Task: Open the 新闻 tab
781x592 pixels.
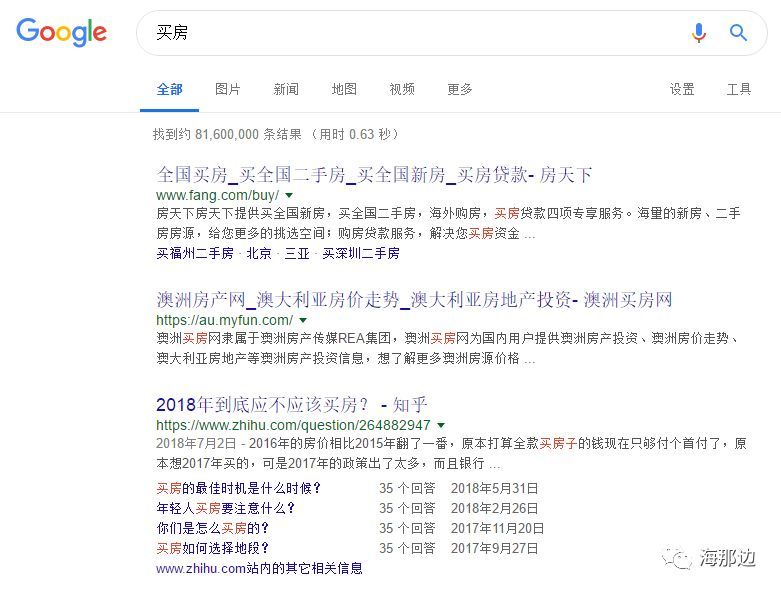Action: pos(286,89)
